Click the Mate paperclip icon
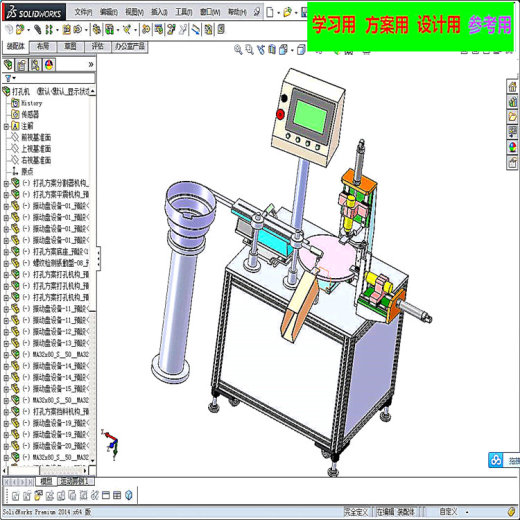 click(x=38, y=30)
